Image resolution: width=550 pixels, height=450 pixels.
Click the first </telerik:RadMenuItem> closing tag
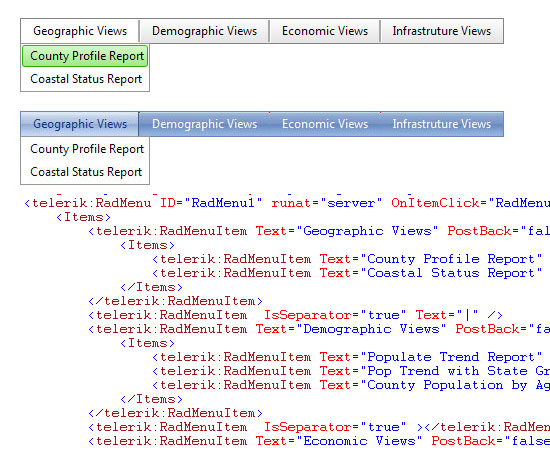175,301
